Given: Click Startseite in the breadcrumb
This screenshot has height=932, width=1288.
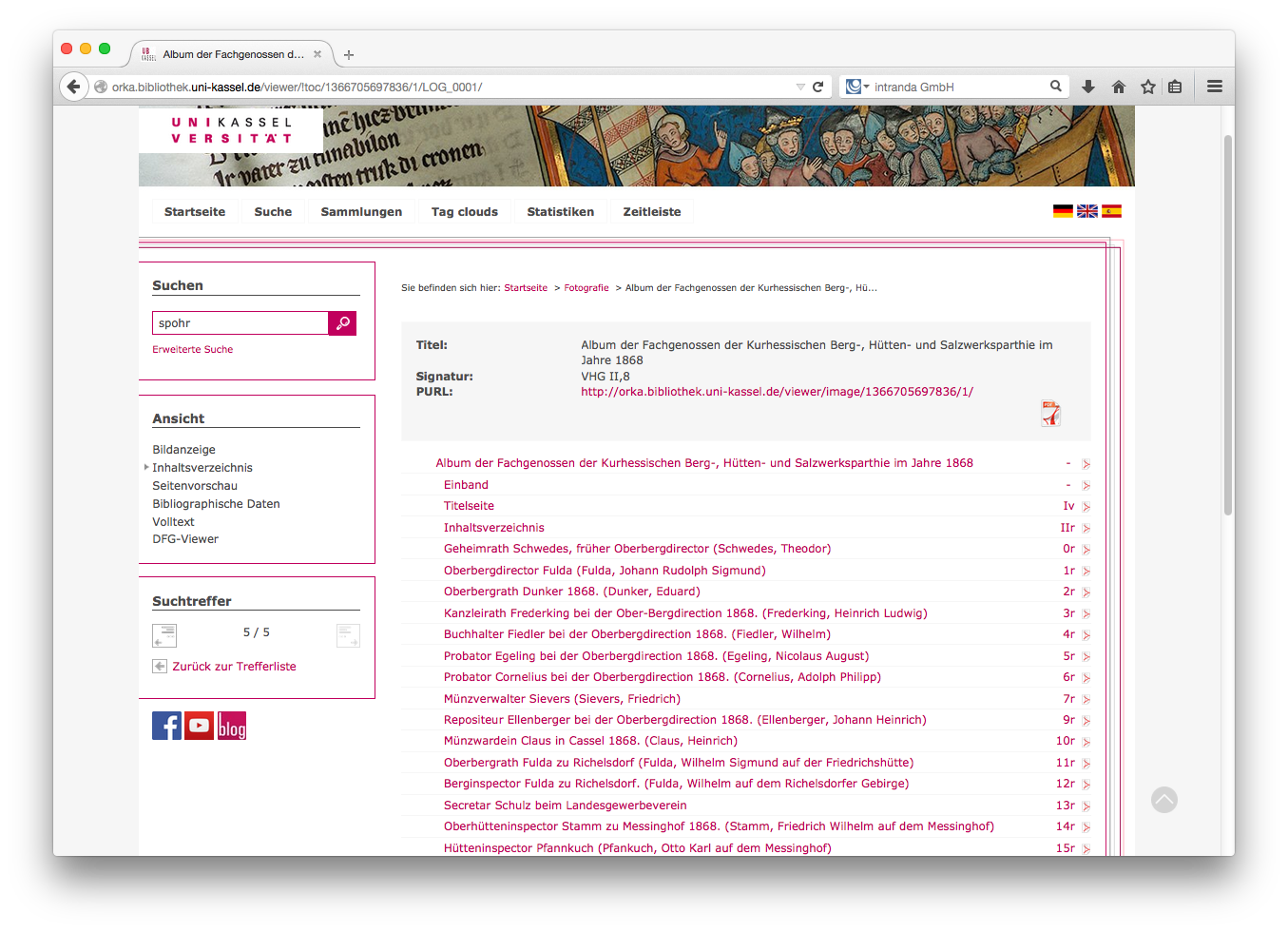Looking at the screenshot, I should click(x=526, y=288).
